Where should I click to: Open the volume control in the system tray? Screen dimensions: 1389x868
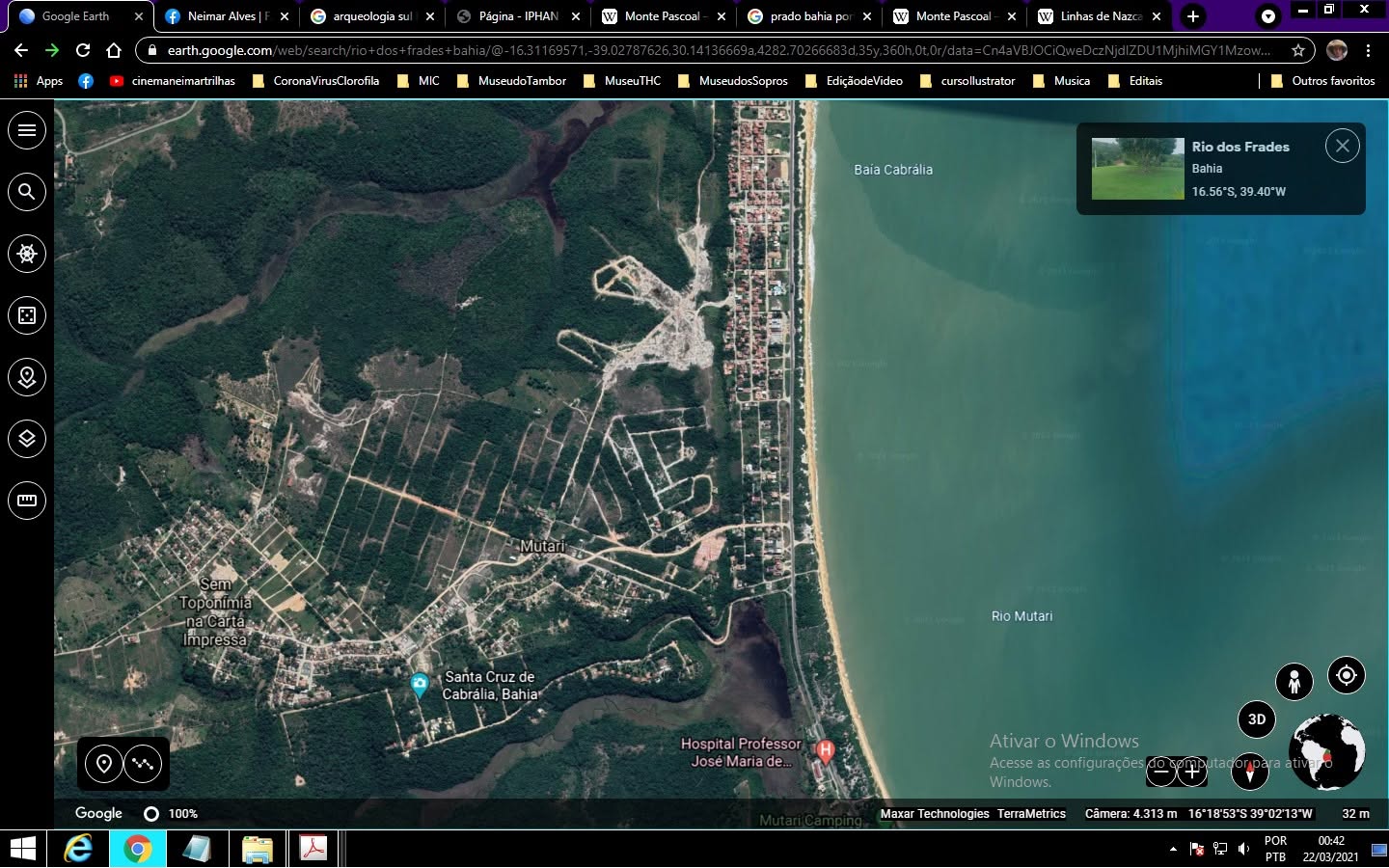[x=1244, y=849]
